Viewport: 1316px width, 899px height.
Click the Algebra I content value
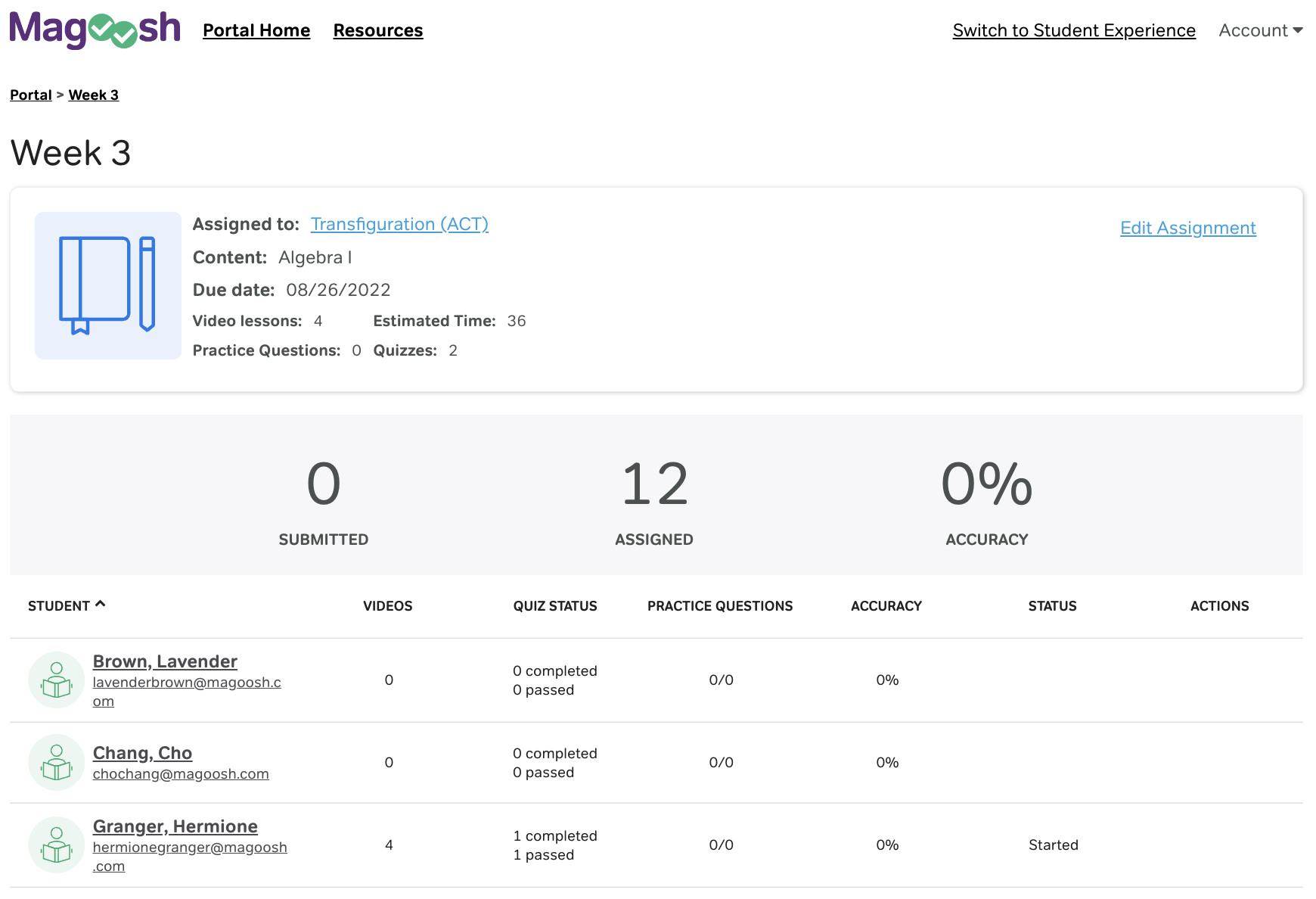315,257
